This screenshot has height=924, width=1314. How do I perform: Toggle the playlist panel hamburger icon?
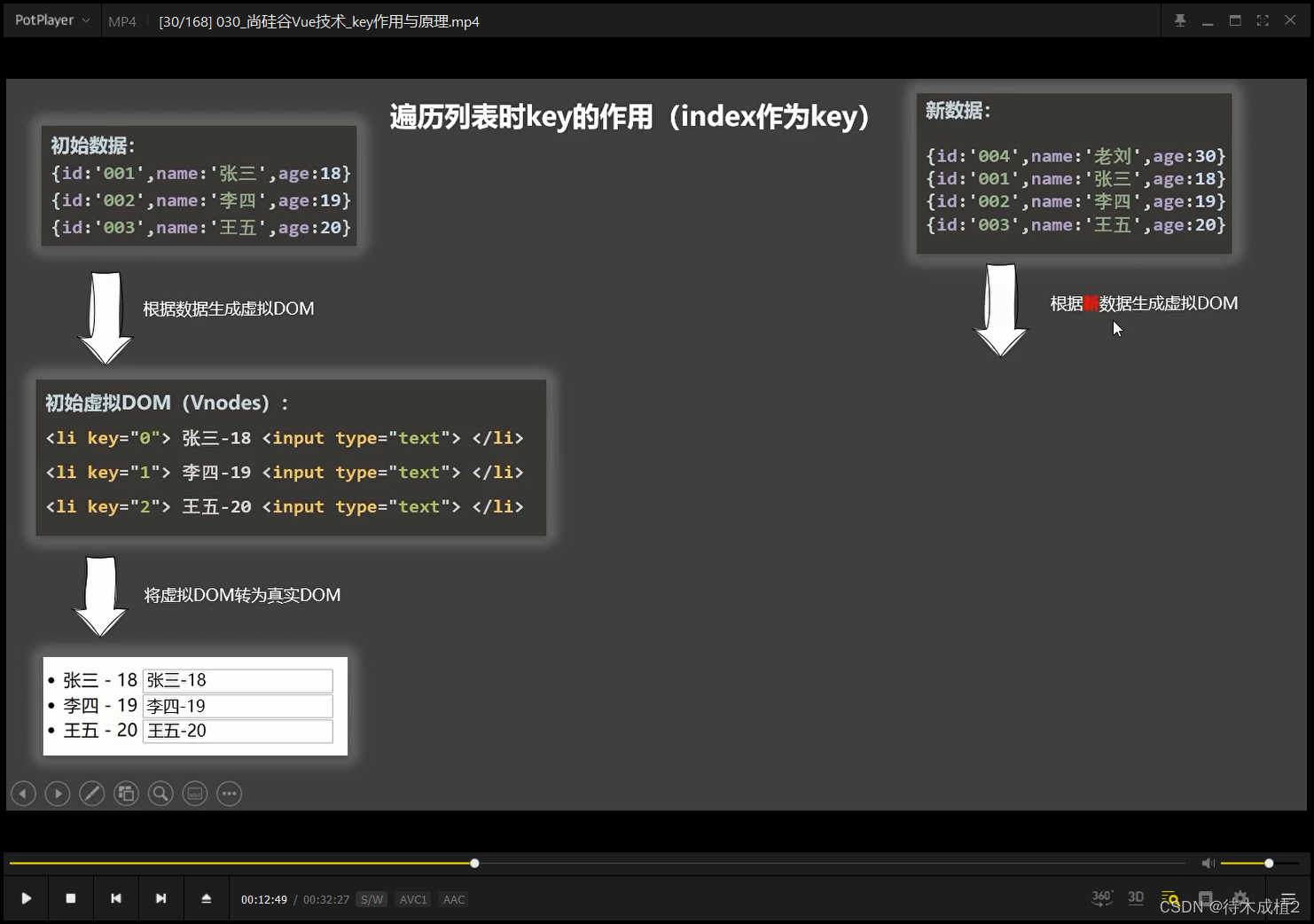tap(1288, 898)
